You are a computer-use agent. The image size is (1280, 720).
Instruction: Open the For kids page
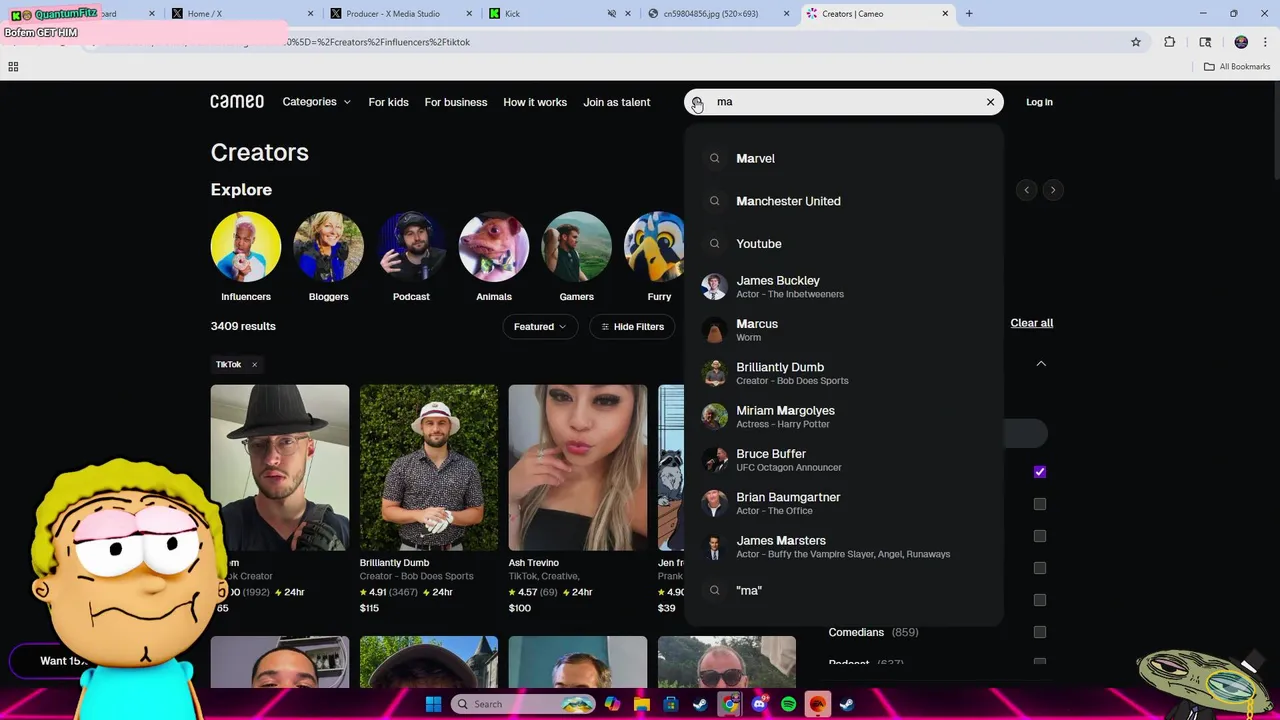pos(388,102)
